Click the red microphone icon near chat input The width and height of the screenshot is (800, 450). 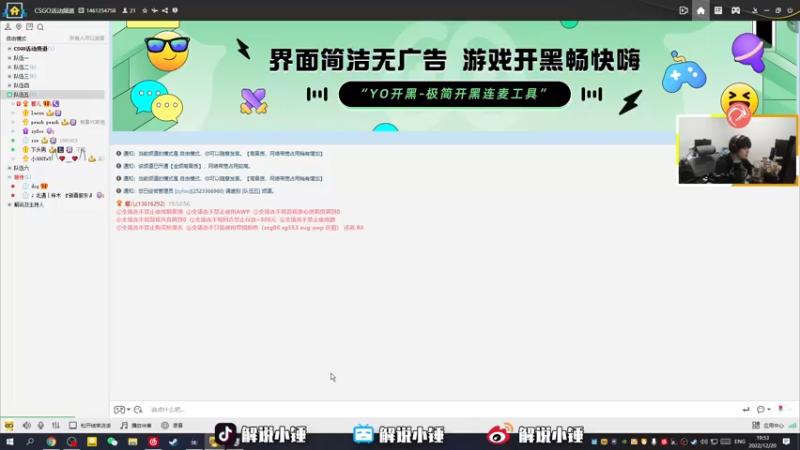pyautogui.click(x=780, y=409)
